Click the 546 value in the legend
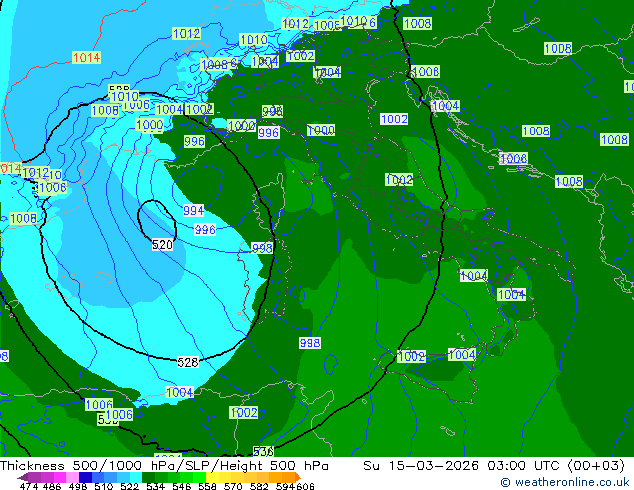The width and height of the screenshot is (634, 490). [x=181, y=486]
